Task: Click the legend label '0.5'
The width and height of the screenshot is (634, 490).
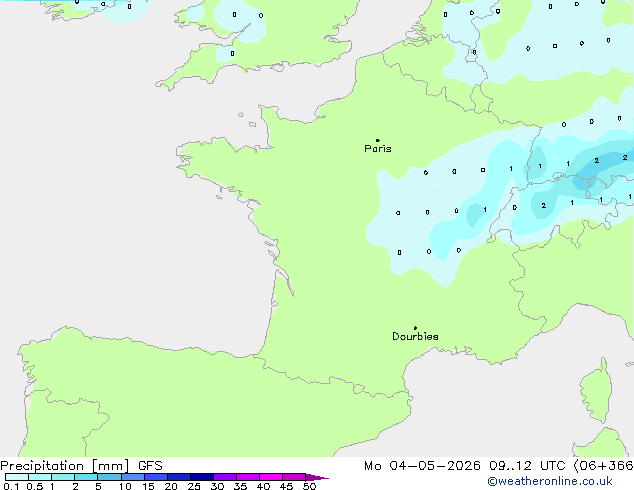Action: 34,486
